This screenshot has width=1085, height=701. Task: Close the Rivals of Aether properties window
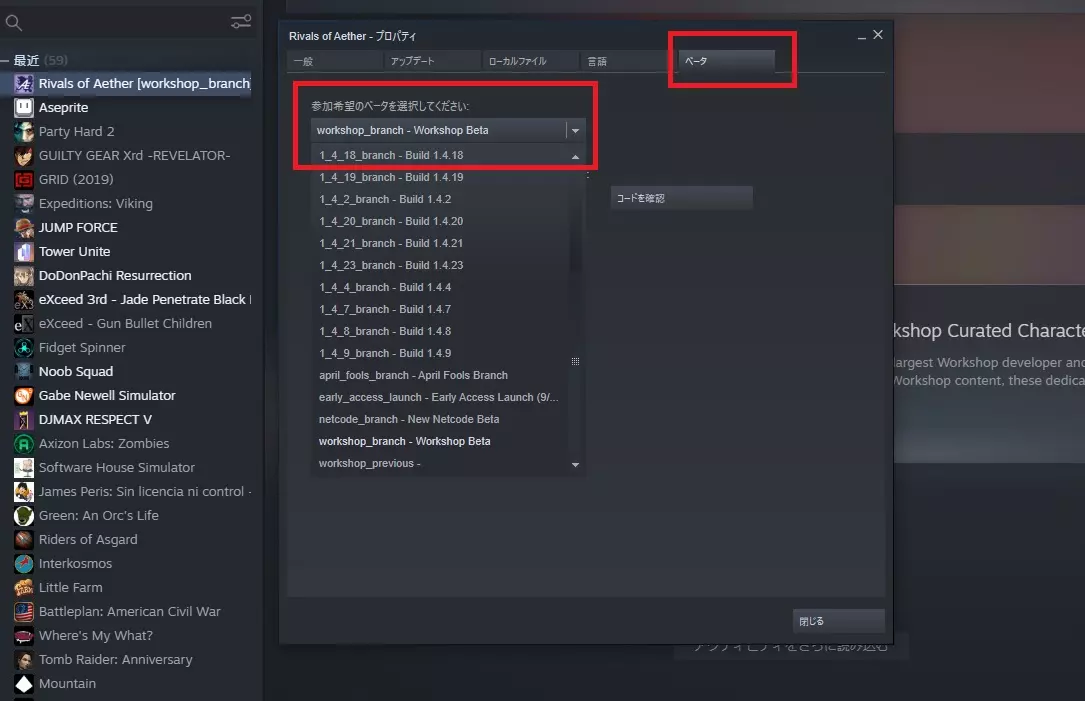click(877, 35)
